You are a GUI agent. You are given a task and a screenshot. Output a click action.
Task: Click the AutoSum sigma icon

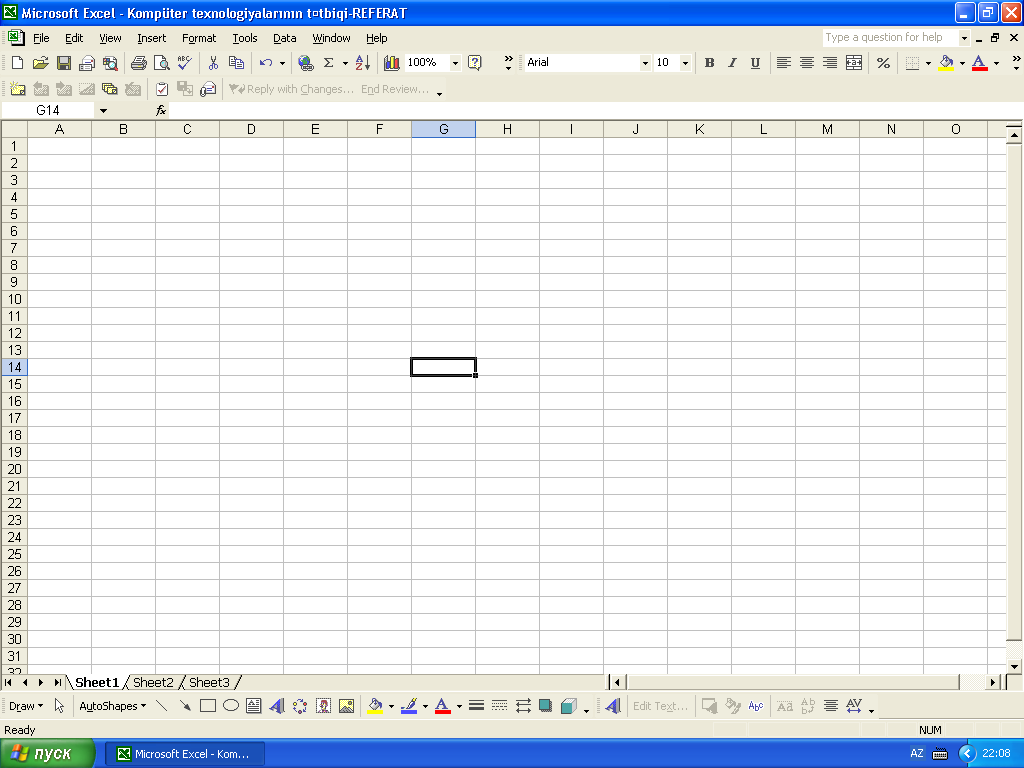click(x=328, y=63)
